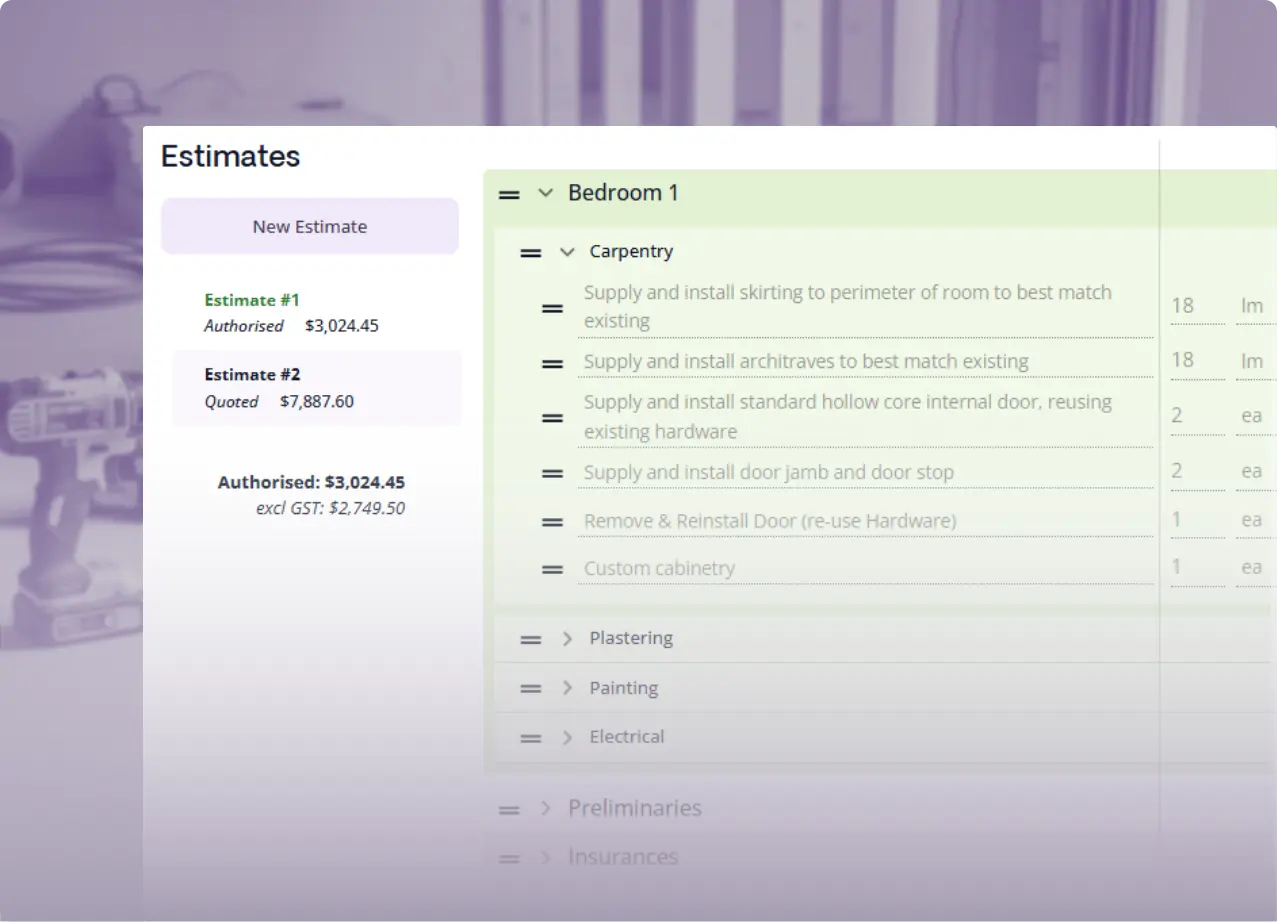Collapse the Bedroom 1 section

click(545, 193)
